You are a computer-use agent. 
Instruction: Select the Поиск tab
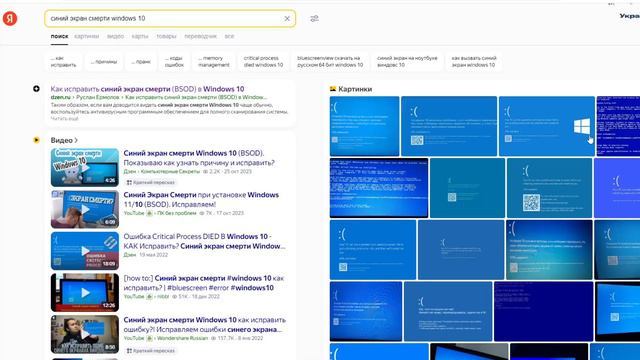tap(59, 36)
